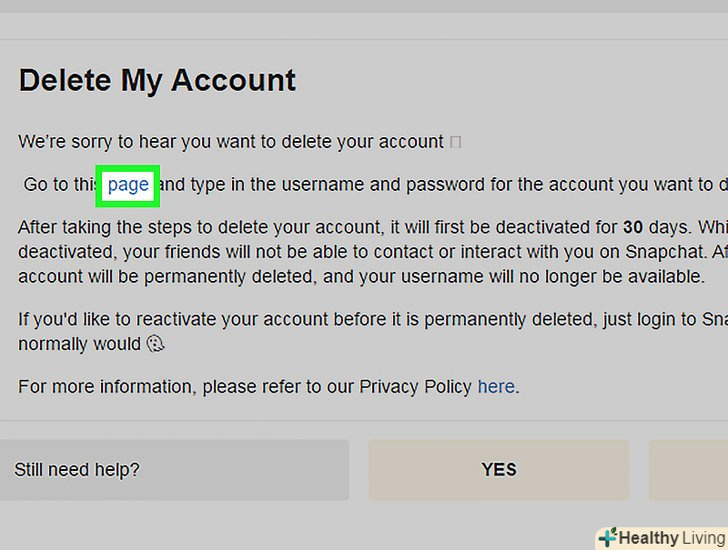Click the "Still need help?" label

tap(77, 469)
